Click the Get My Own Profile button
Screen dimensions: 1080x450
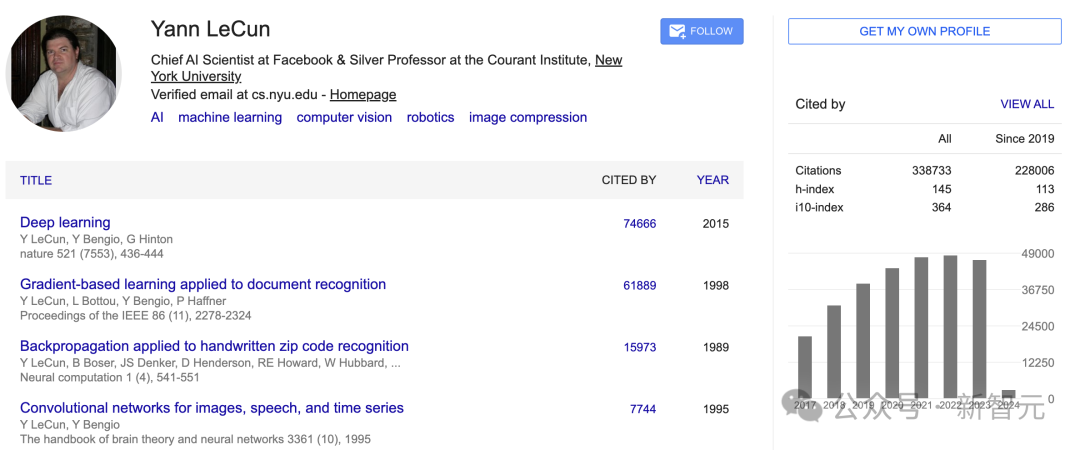pyautogui.click(x=924, y=31)
